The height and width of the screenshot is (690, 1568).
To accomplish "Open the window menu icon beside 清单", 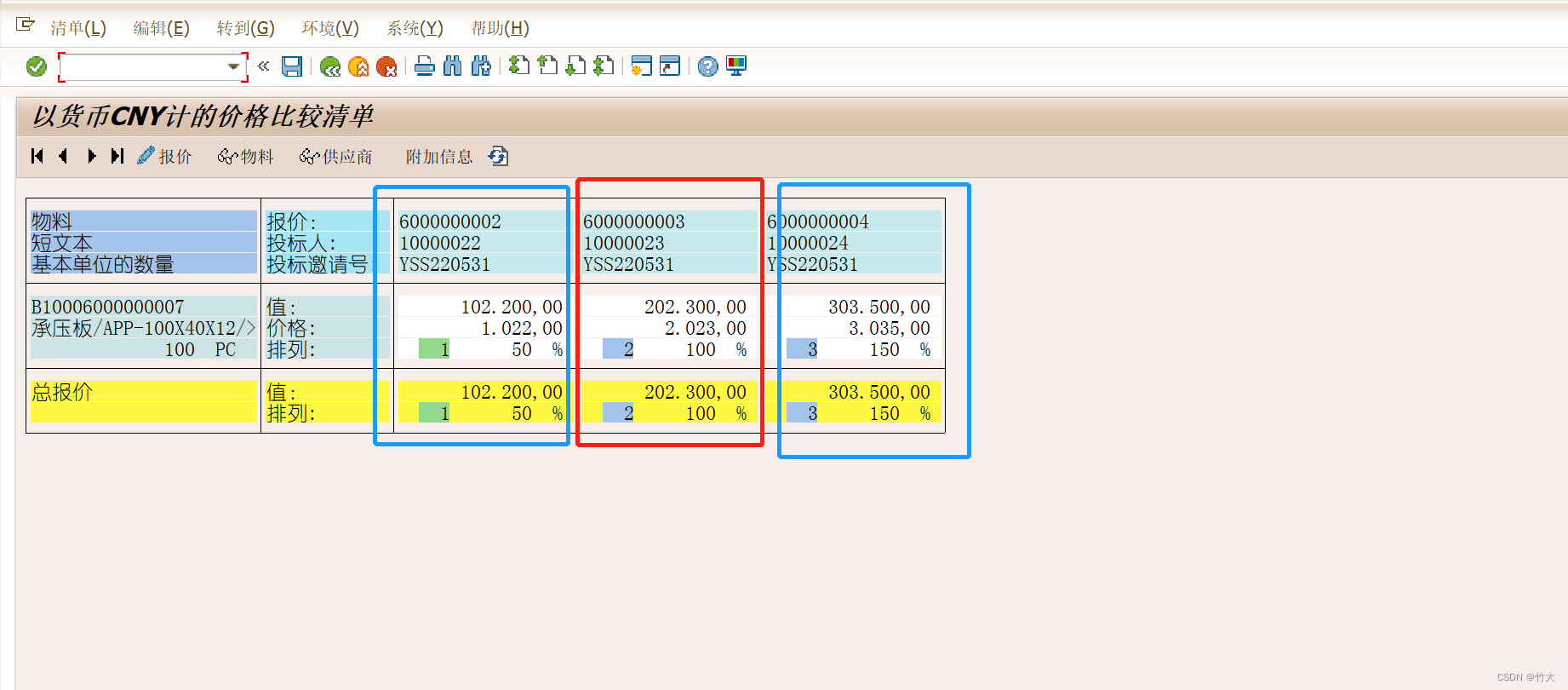I will pos(25,25).
